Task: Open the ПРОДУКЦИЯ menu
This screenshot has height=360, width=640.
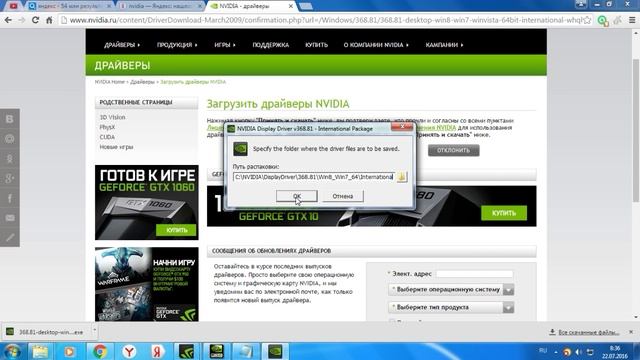Action: (177, 45)
